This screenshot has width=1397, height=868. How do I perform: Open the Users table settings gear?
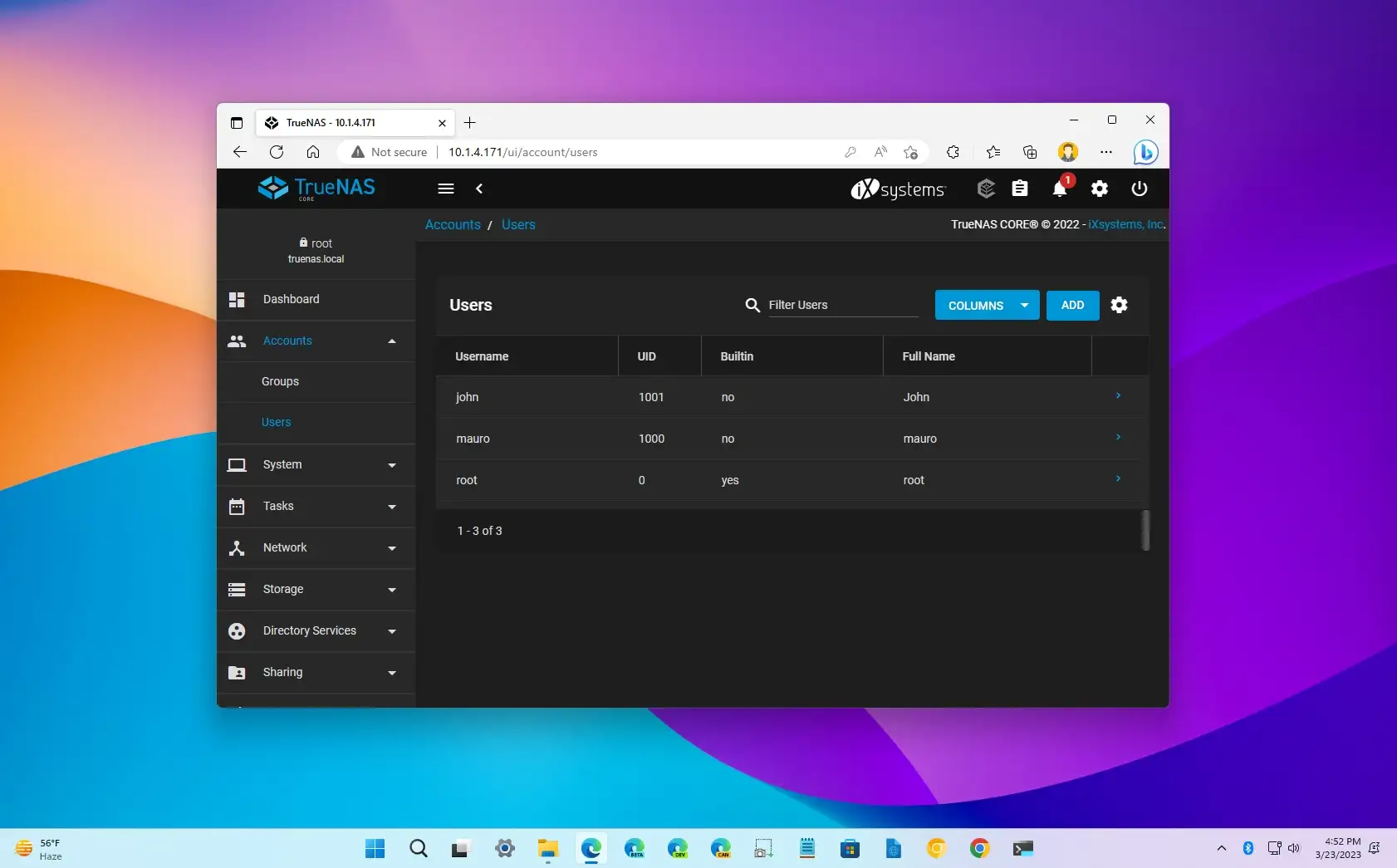click(x=1119, y=305)
